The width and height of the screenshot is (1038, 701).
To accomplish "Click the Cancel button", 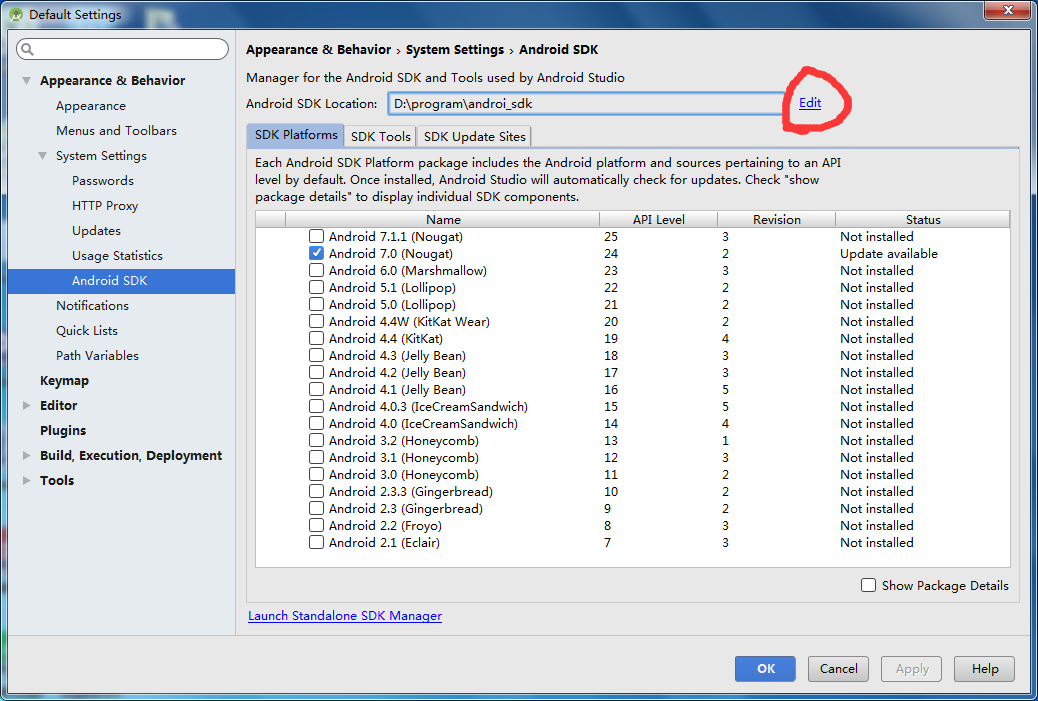I will 838,669.
